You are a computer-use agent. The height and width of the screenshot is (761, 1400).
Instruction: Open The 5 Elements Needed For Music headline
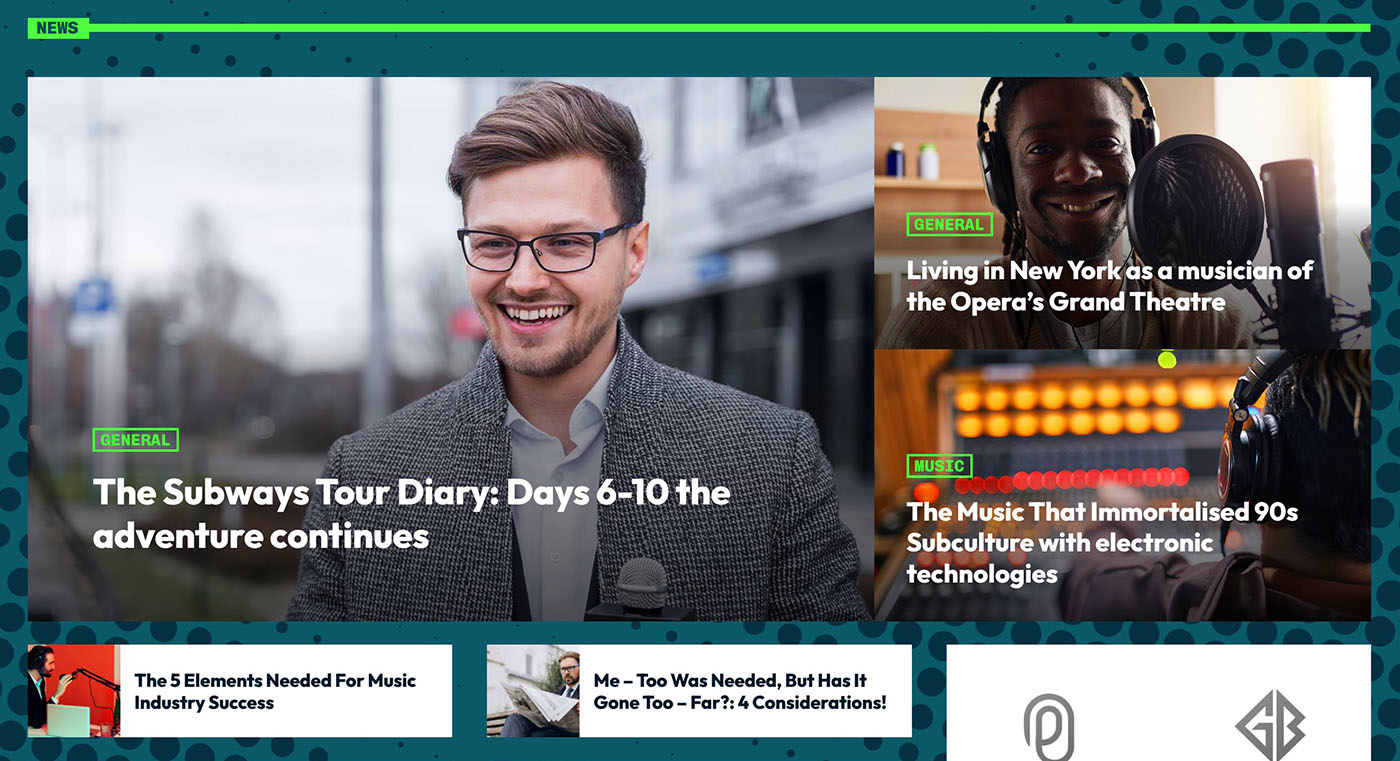(275, 691)
